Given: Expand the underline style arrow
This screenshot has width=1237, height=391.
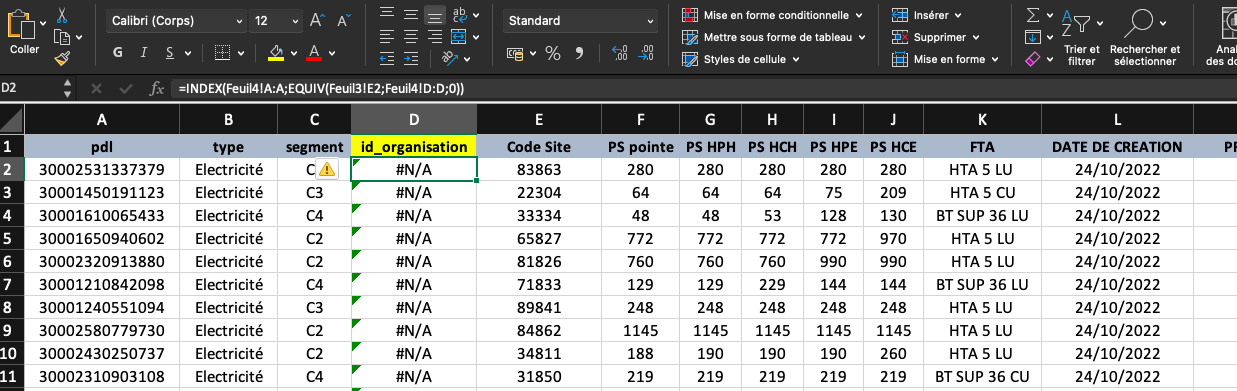Looking at the screenshot, I should (188, 52).
